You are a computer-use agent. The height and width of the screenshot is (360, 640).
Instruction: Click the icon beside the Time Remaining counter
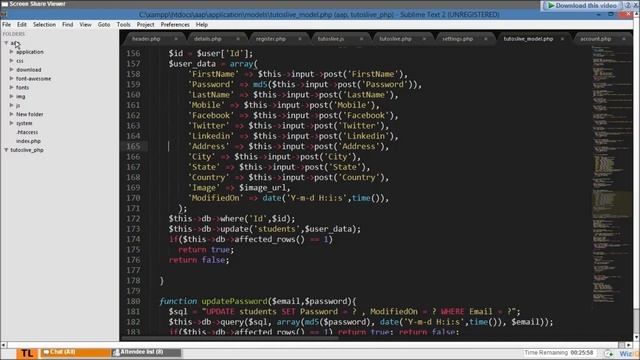[609, 353]
